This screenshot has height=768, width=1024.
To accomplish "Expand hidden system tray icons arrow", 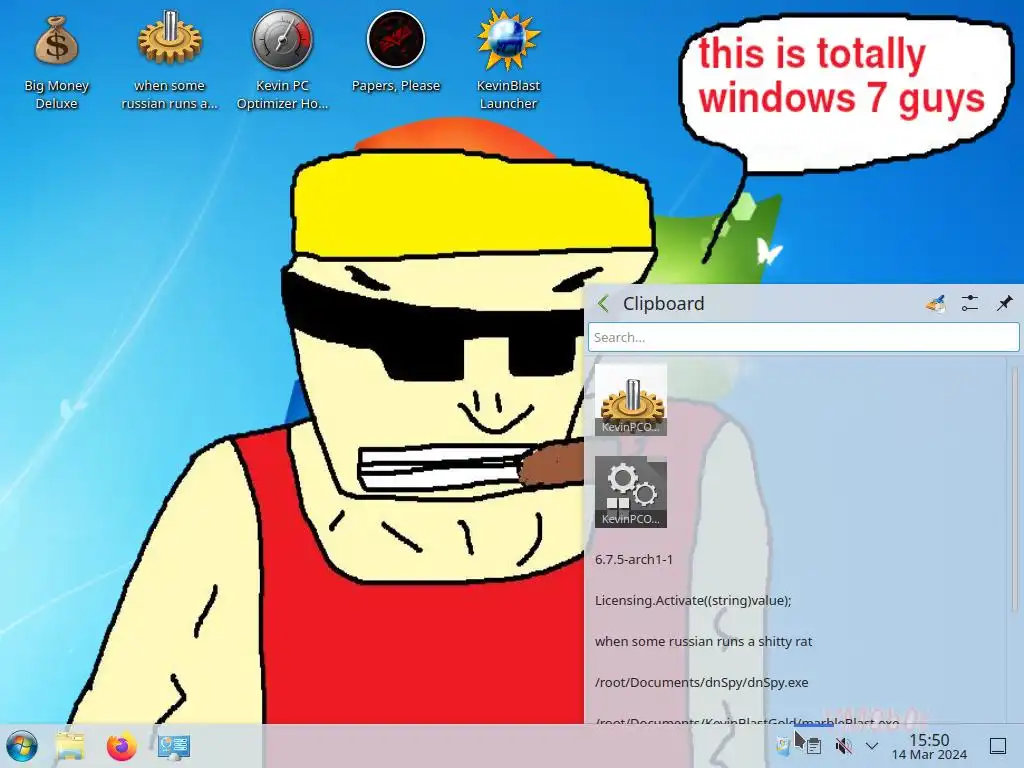I will [x=872, y=746].
